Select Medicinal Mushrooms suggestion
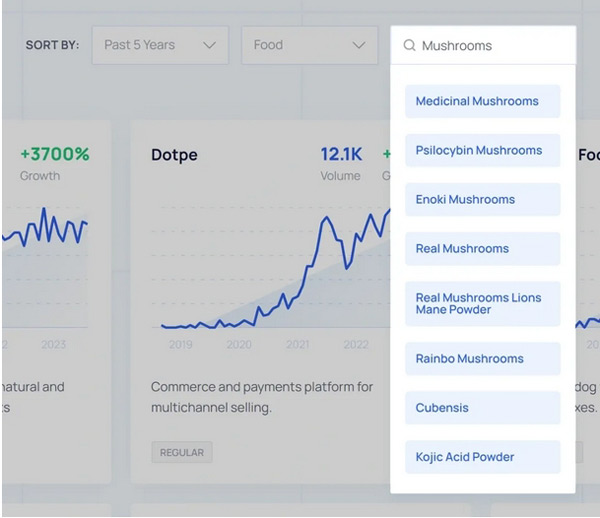The width and height of the screenshot is (600, 518). pyautogui.click(x=482, y=101)
